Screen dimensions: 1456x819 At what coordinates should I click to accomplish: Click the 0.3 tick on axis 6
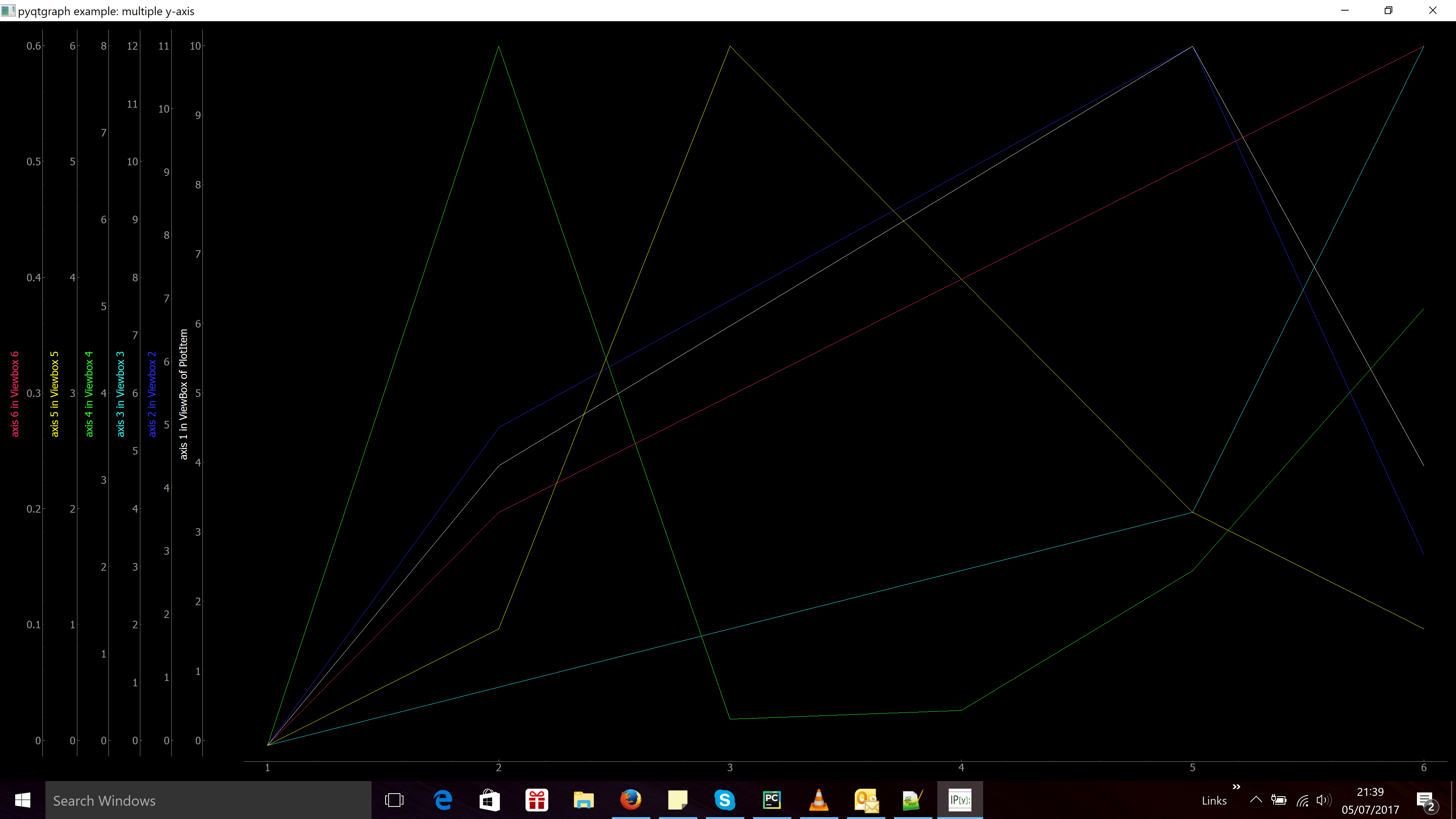[x=33, y=394]
